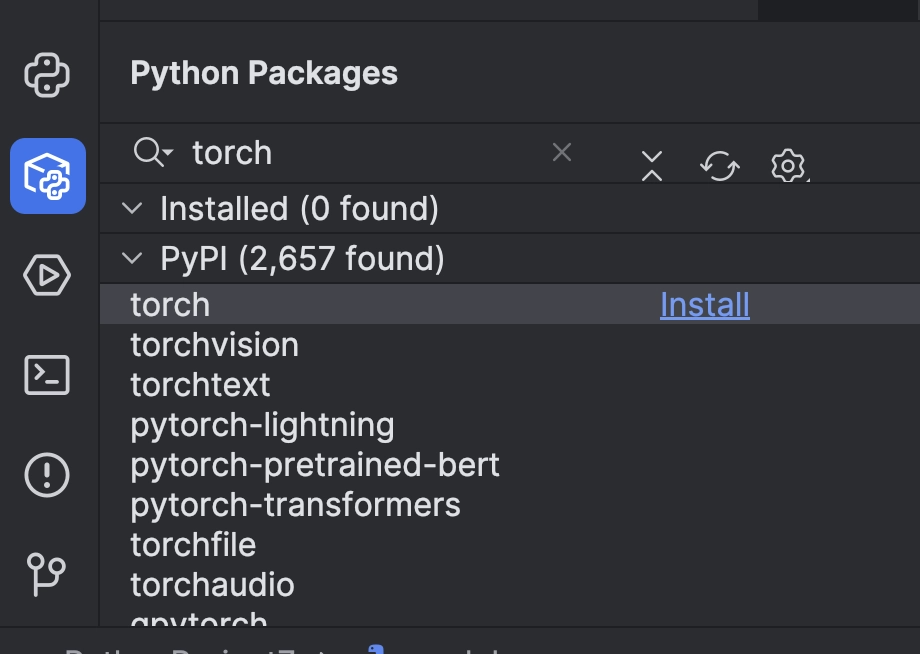This screenshot has height=654, width=920.
Task: Select the torchvision package
Action: (215, 345)
